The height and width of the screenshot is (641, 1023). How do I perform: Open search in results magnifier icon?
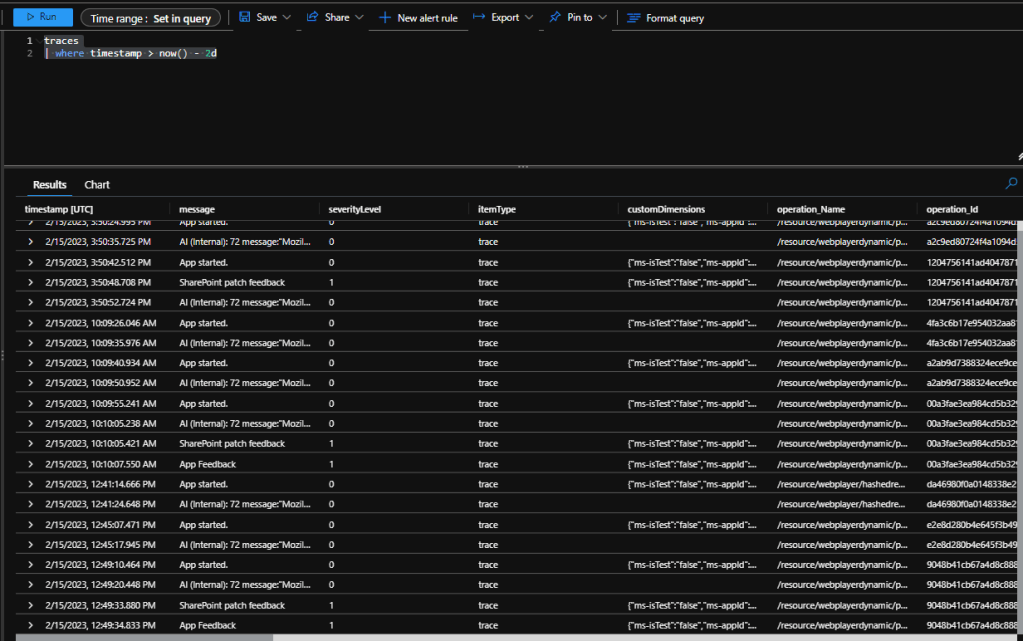[1011, 184]
